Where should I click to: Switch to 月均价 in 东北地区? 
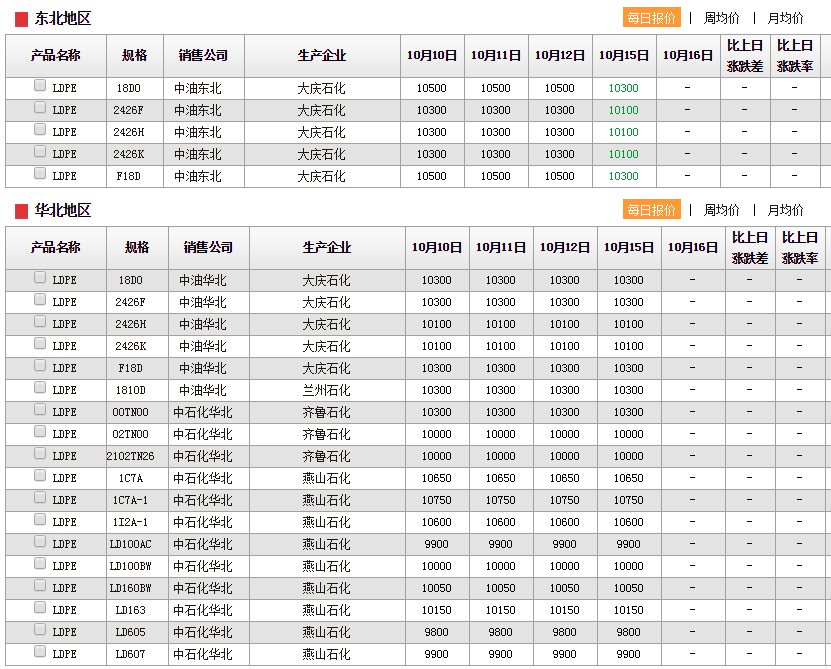(x=785, y=18)
